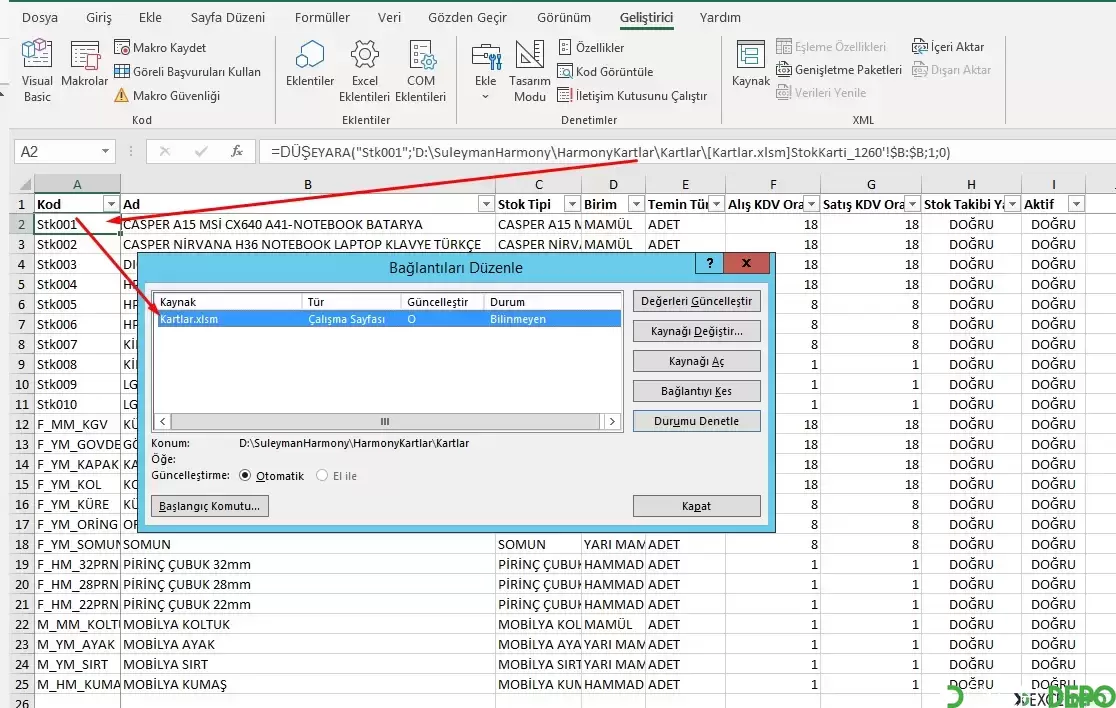1116x708 pixels.
Task: Click Değerleri Güncelleştir button
Action: pyautogui.click(x=696, y=301)
